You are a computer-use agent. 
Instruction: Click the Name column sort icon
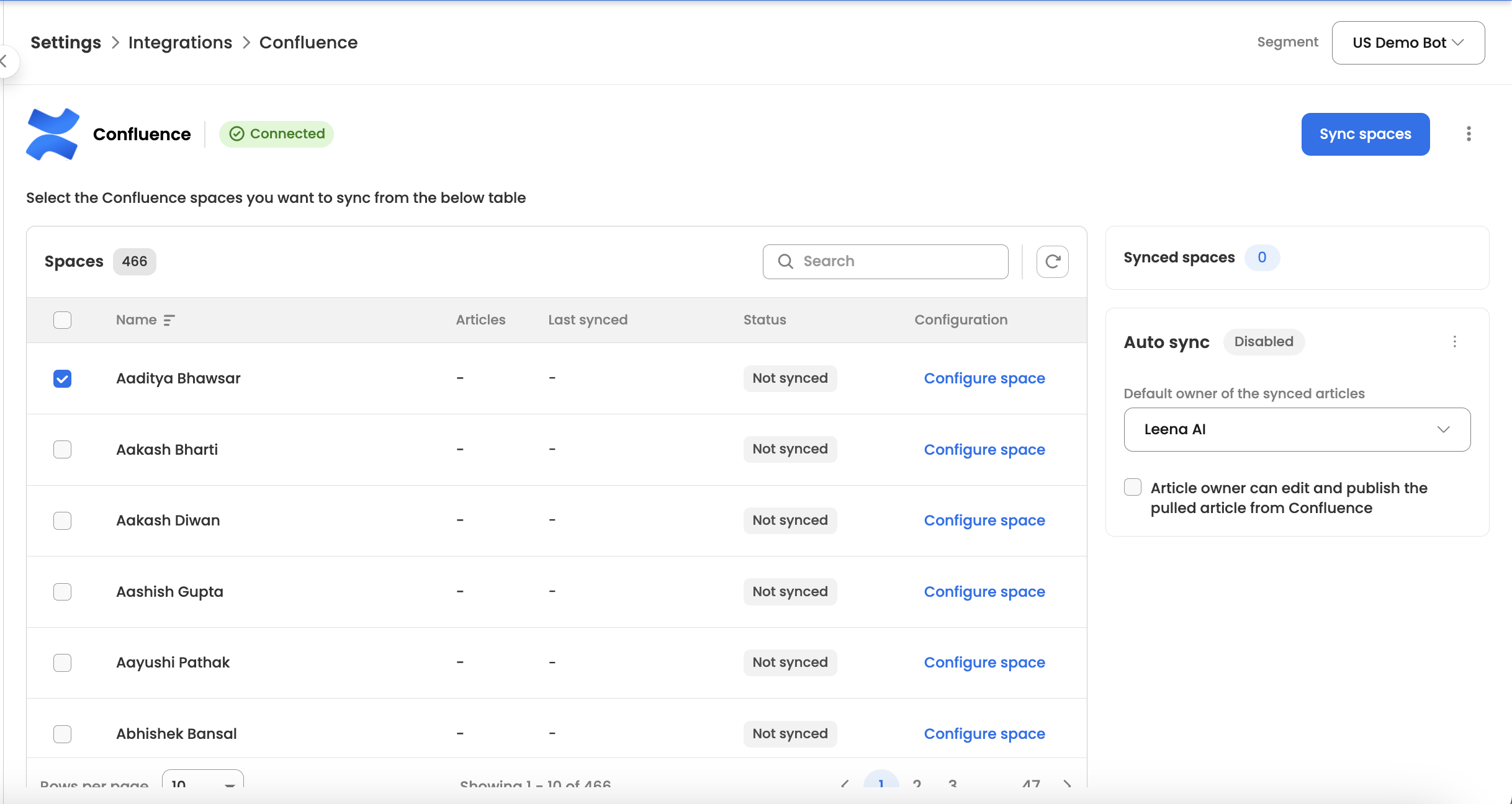click(169, 320)
